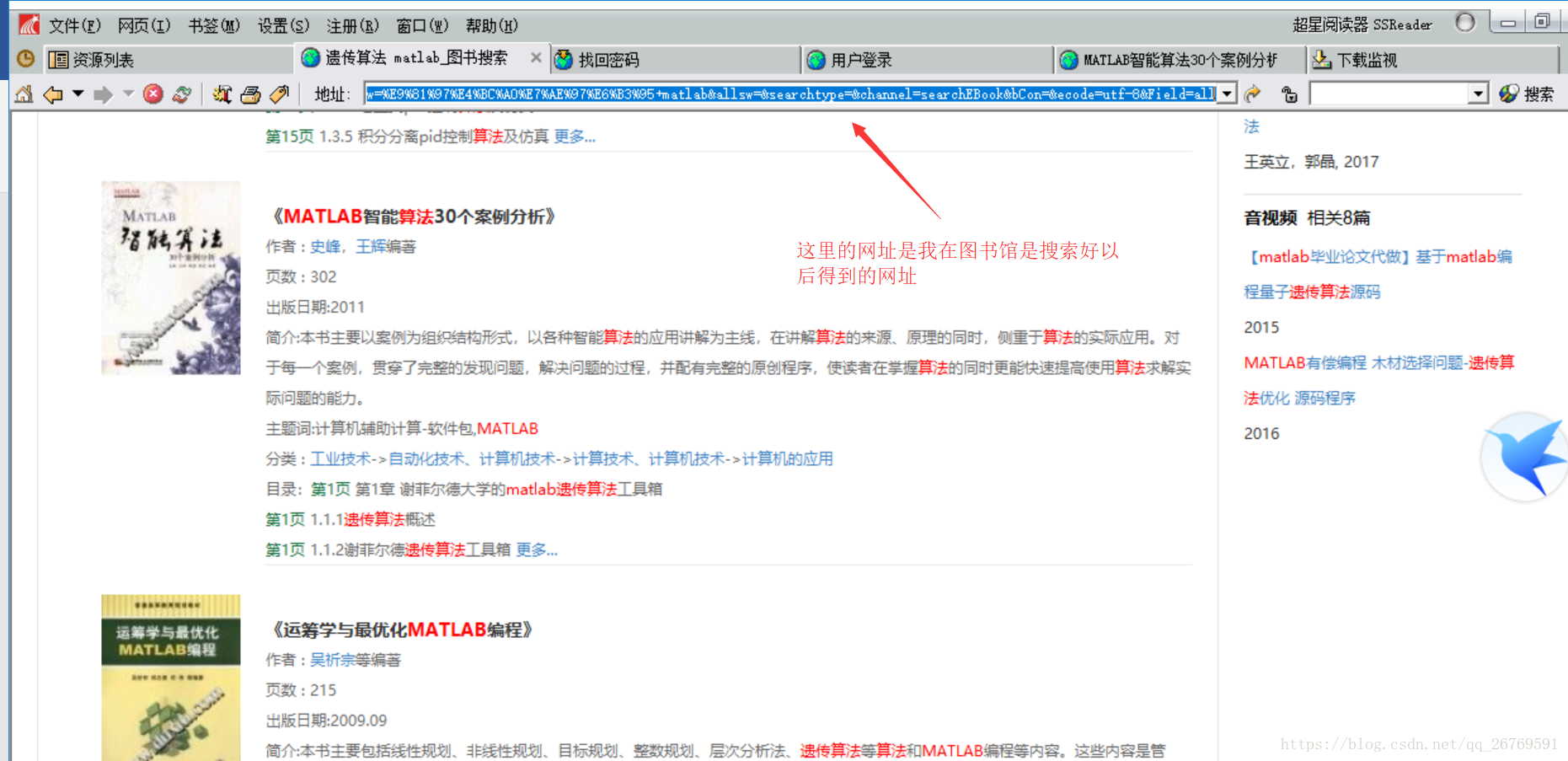This screenshot has height=761, width=1568.
Task: Click the globe icon on 找回密码 tab
Action: 564,59
